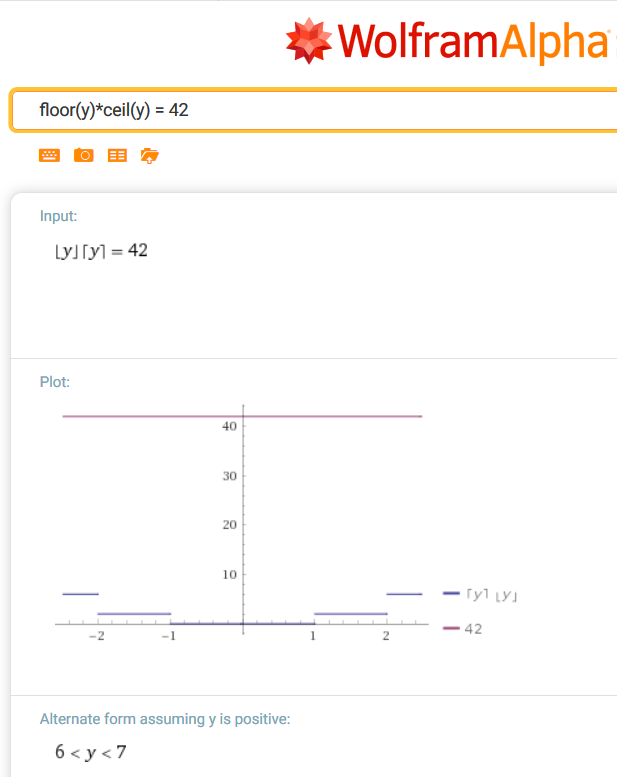The image size is (617, 777).
Task: Click the blue legend line swatch
Action: [x=451, y=594]
